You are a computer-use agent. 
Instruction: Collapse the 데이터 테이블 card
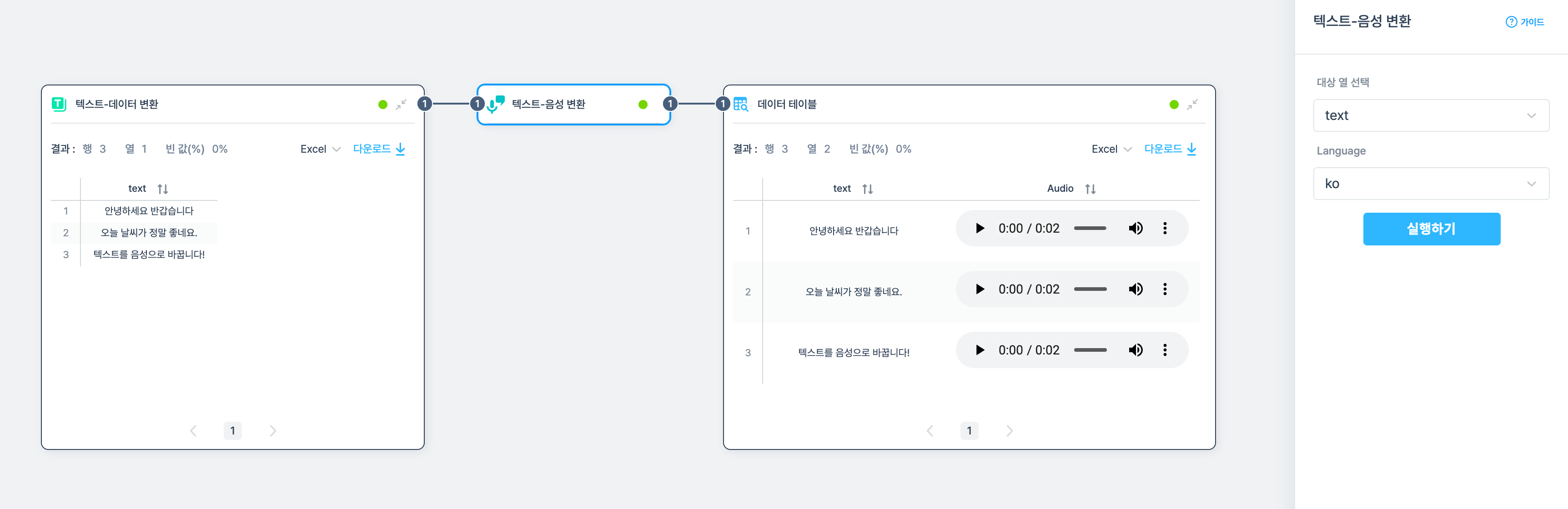click(x=1192, y=105)
